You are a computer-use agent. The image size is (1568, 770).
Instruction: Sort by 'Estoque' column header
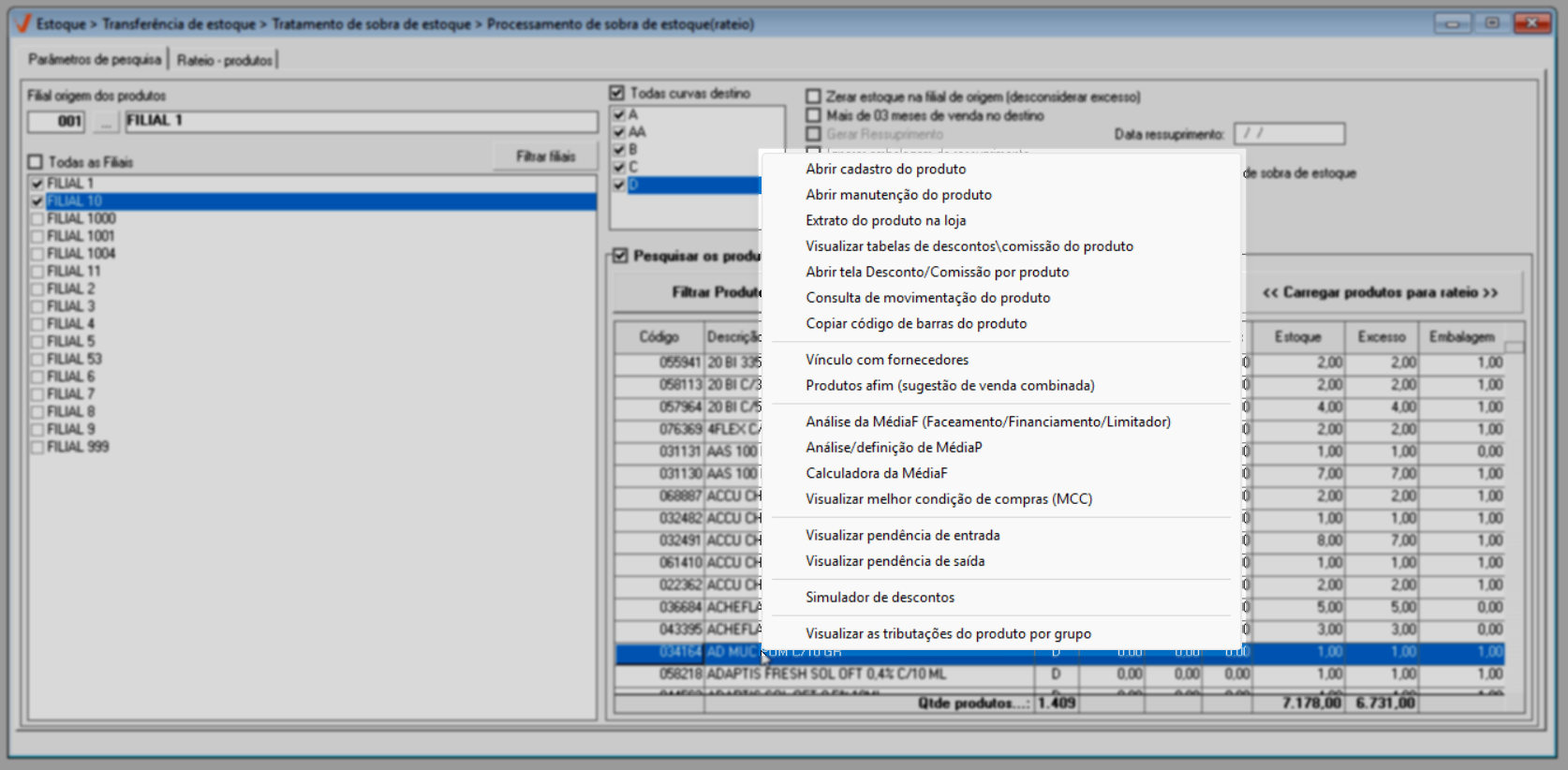(1298, 337)
